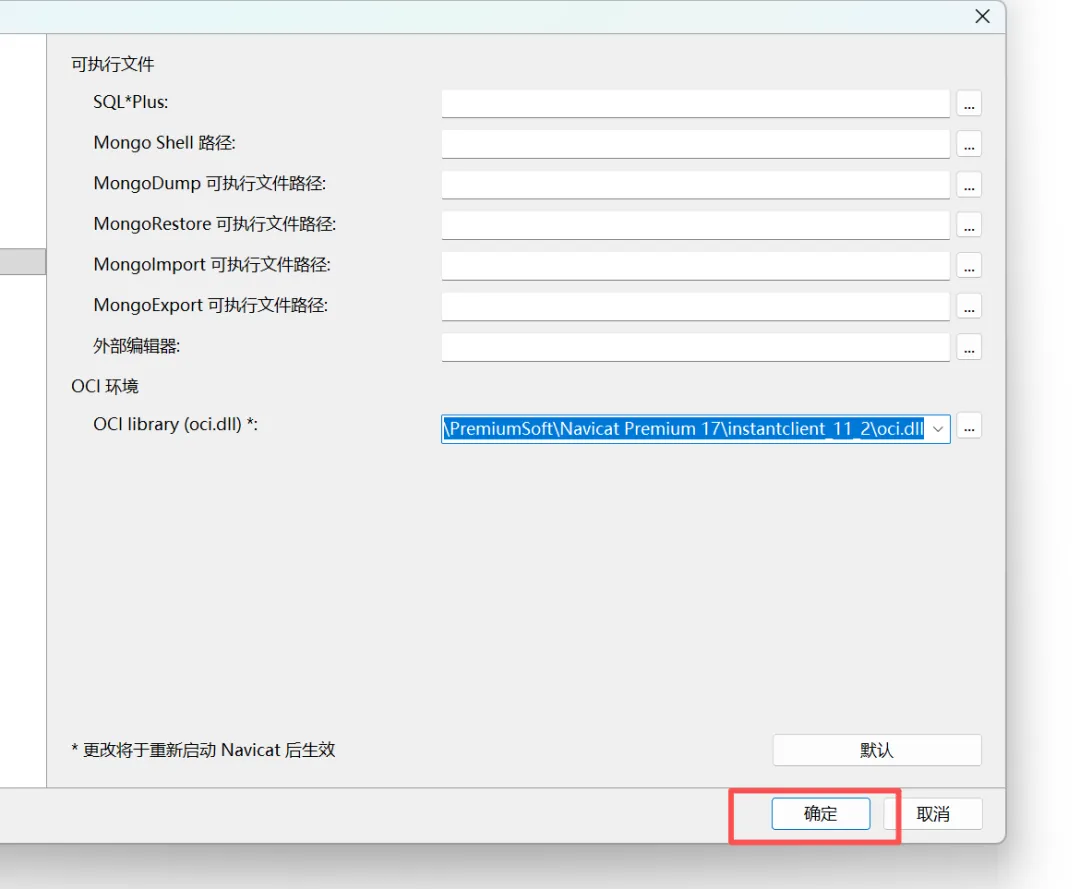Browse for the MongoRestore executable path
The image size is (1080, 889).
[968, 225]
